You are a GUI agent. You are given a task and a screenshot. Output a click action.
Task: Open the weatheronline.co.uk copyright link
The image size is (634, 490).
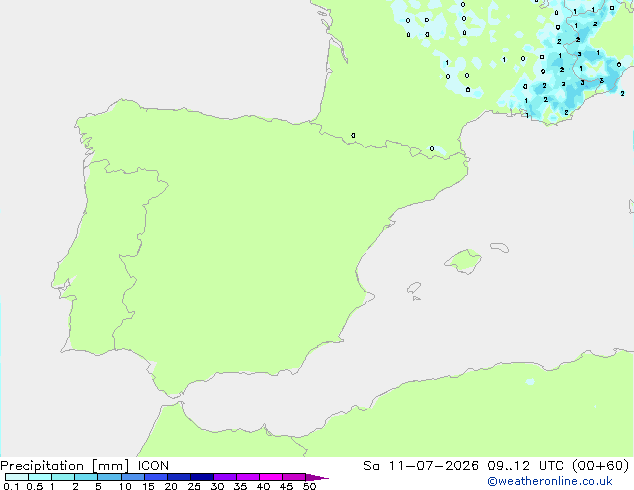point(550,481)
